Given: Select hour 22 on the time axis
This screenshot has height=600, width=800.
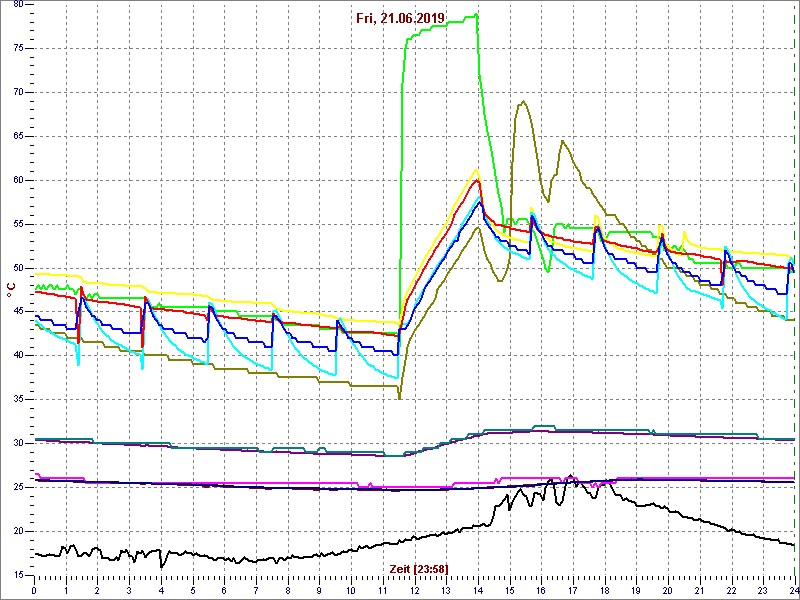Looking at the screenshot, I should pos(731,589).
